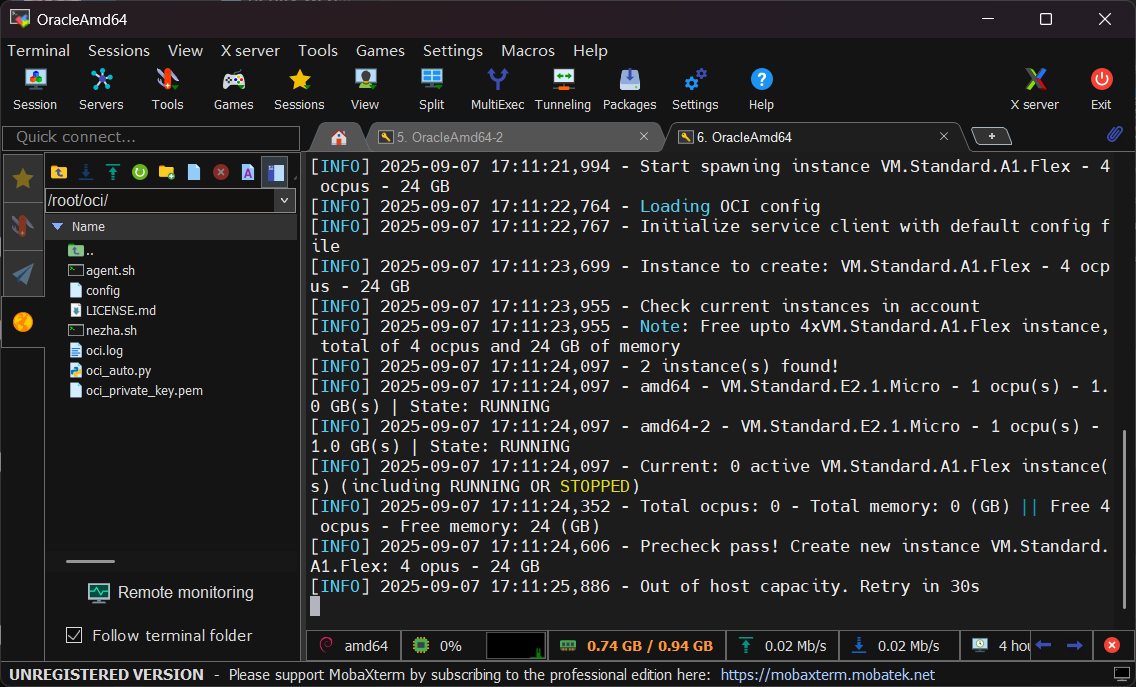The image size is (1136, 687).
Task: Uncheck Follow terminal folder checkbox
Action: (73, 635)
